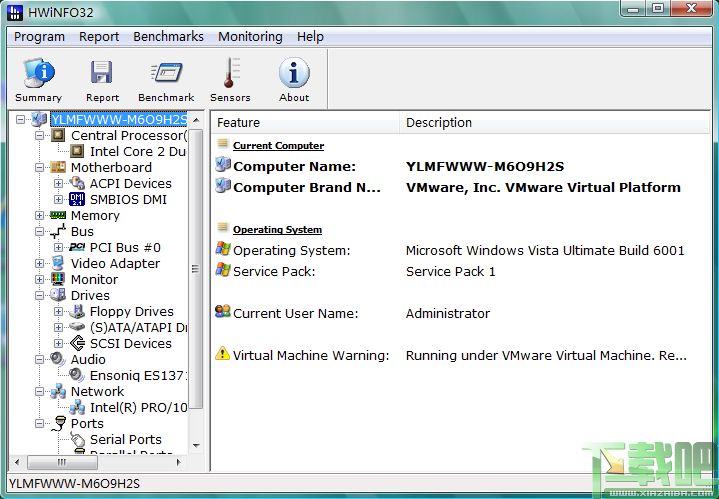Expand the ACPI Devices node
719x499 pixels.
click(58, 184)
